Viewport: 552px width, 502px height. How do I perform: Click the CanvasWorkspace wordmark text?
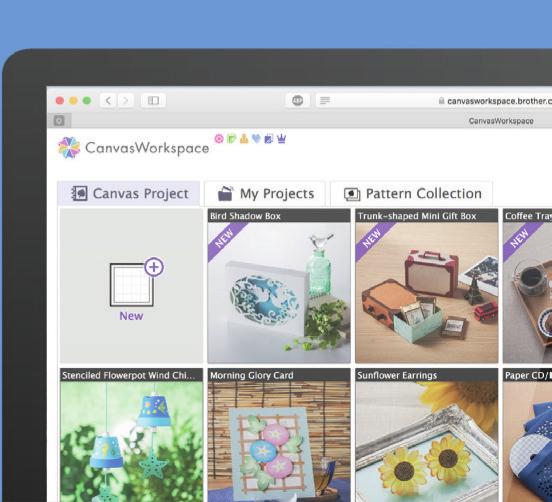pos(147,148)
